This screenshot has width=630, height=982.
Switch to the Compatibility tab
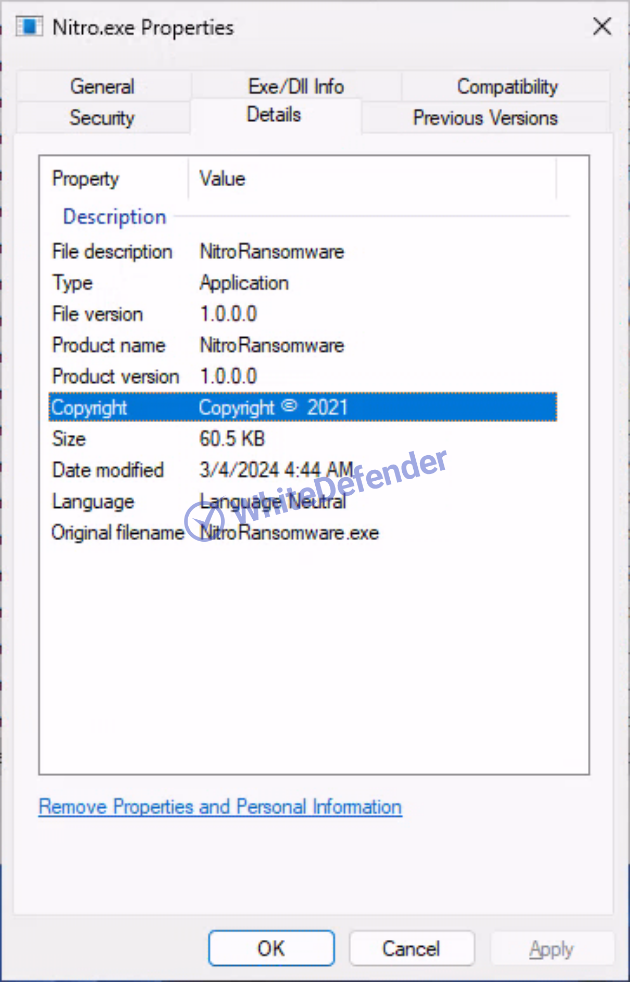[507, 86]
